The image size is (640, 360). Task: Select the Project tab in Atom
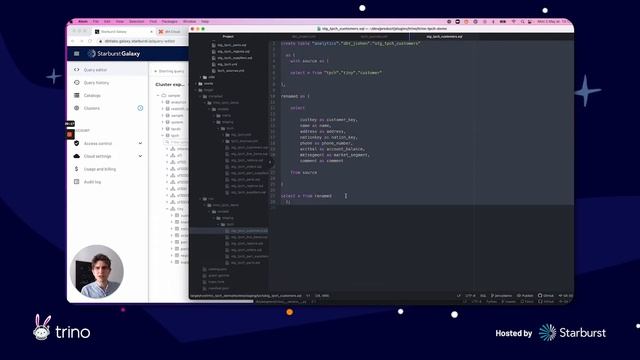click(228, 36)
